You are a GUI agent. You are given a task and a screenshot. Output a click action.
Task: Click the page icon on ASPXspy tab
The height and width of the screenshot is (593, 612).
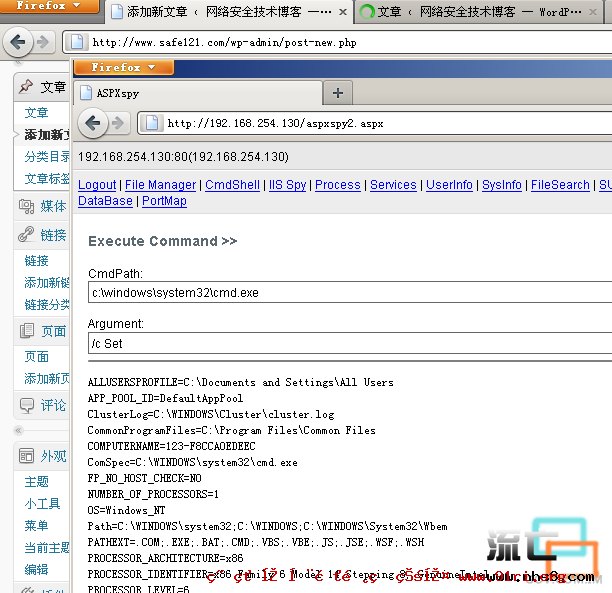coord(85,93)
